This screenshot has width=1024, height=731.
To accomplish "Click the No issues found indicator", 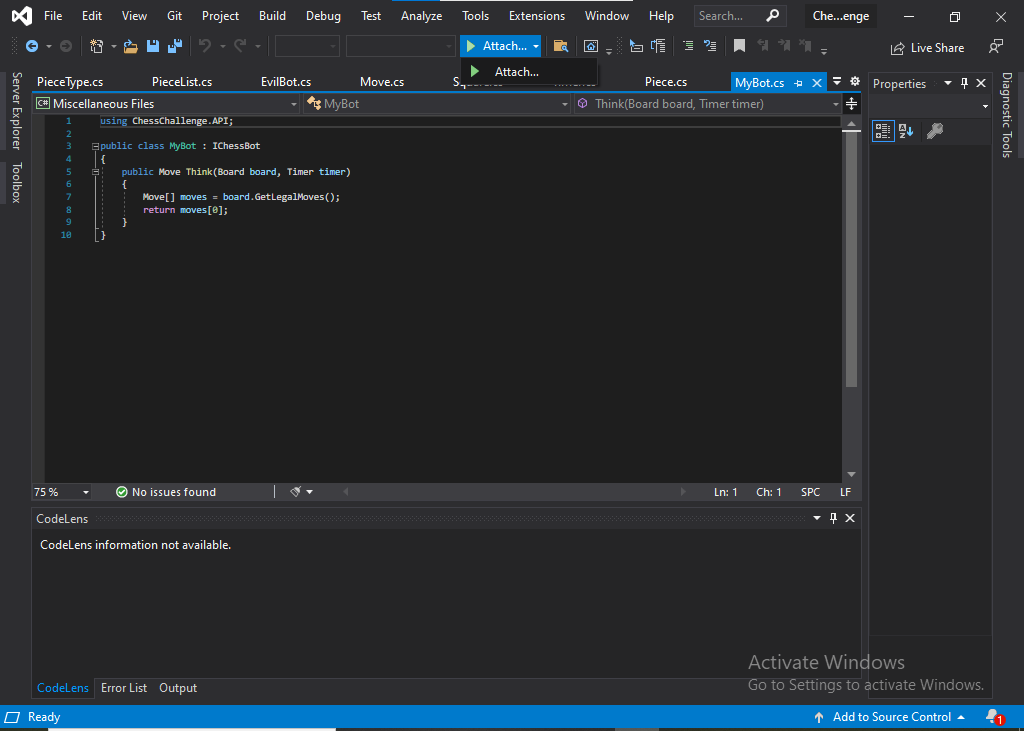I will (x=166, y=492).
